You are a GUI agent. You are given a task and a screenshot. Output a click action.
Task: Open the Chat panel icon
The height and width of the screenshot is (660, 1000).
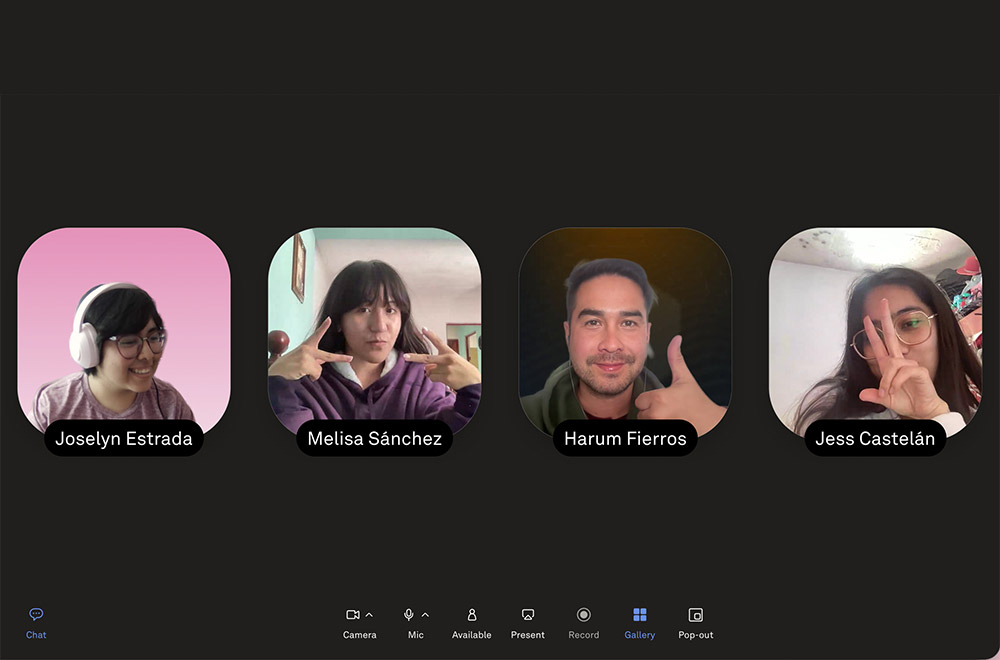point(35,613)
